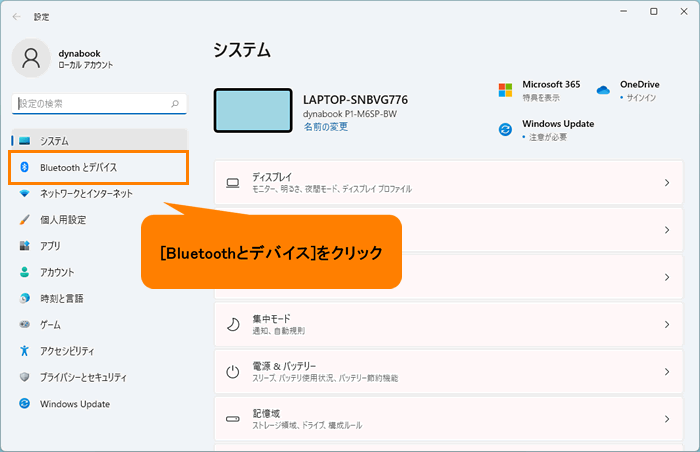Click the search magnifier icon

click(175, 104)
